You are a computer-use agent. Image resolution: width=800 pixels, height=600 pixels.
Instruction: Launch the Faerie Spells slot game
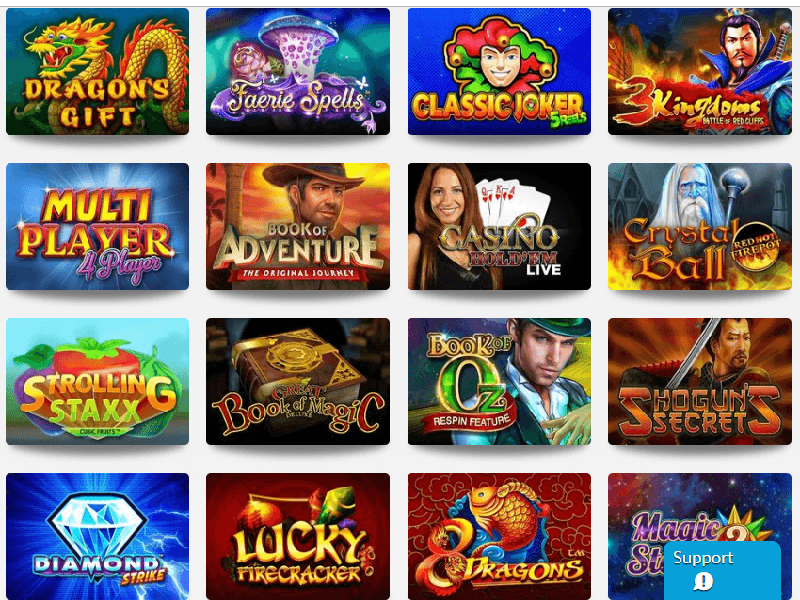(298, 71)
